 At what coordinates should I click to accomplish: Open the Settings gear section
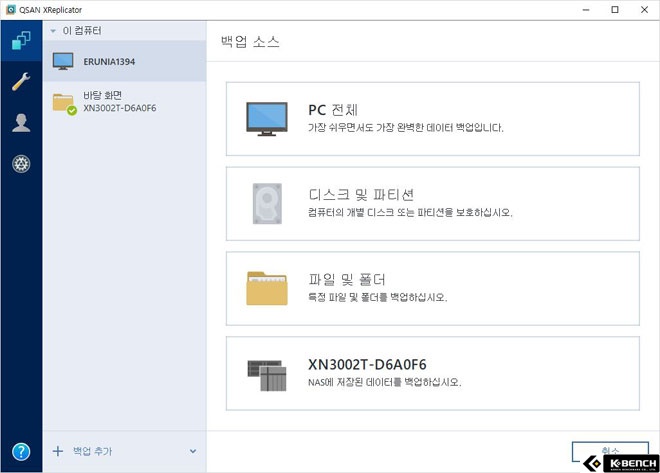[x=21, y=164]
